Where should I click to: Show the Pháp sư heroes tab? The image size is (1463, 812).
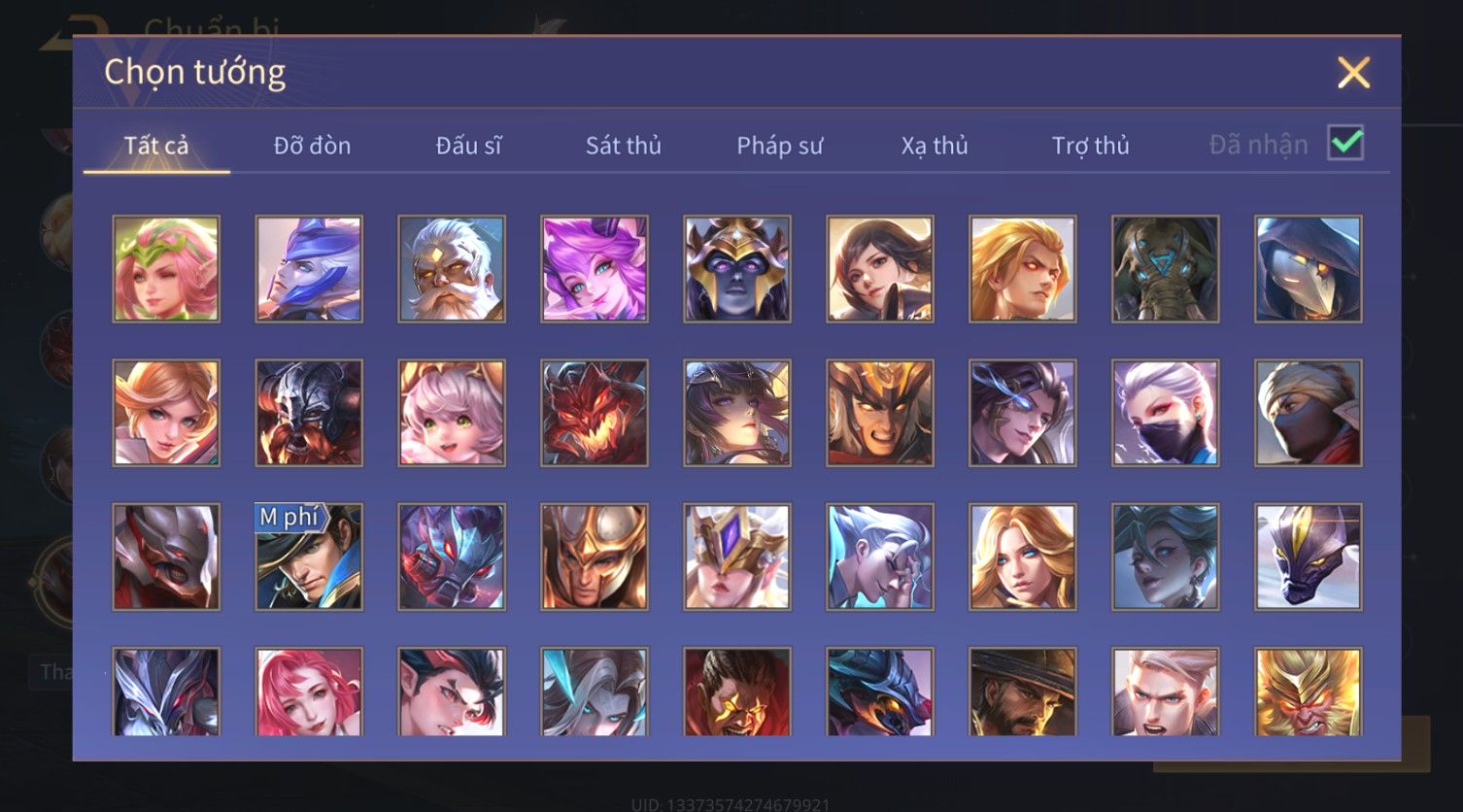tap(779, 146)
